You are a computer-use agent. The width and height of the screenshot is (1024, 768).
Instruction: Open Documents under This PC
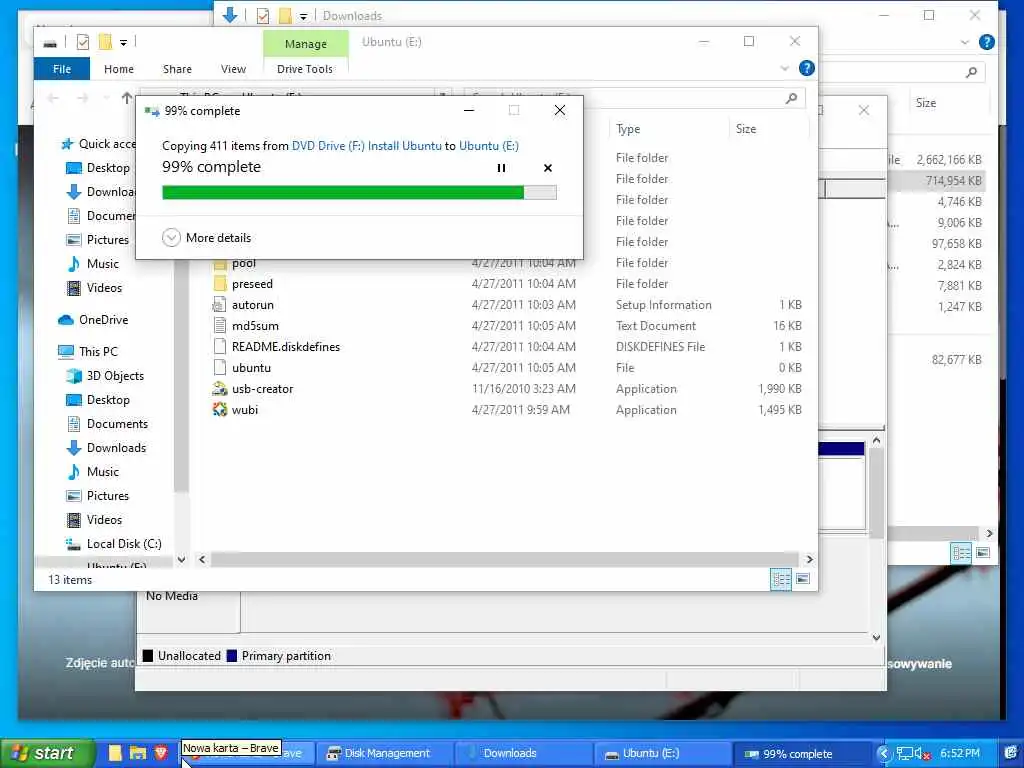coord(108,424)
